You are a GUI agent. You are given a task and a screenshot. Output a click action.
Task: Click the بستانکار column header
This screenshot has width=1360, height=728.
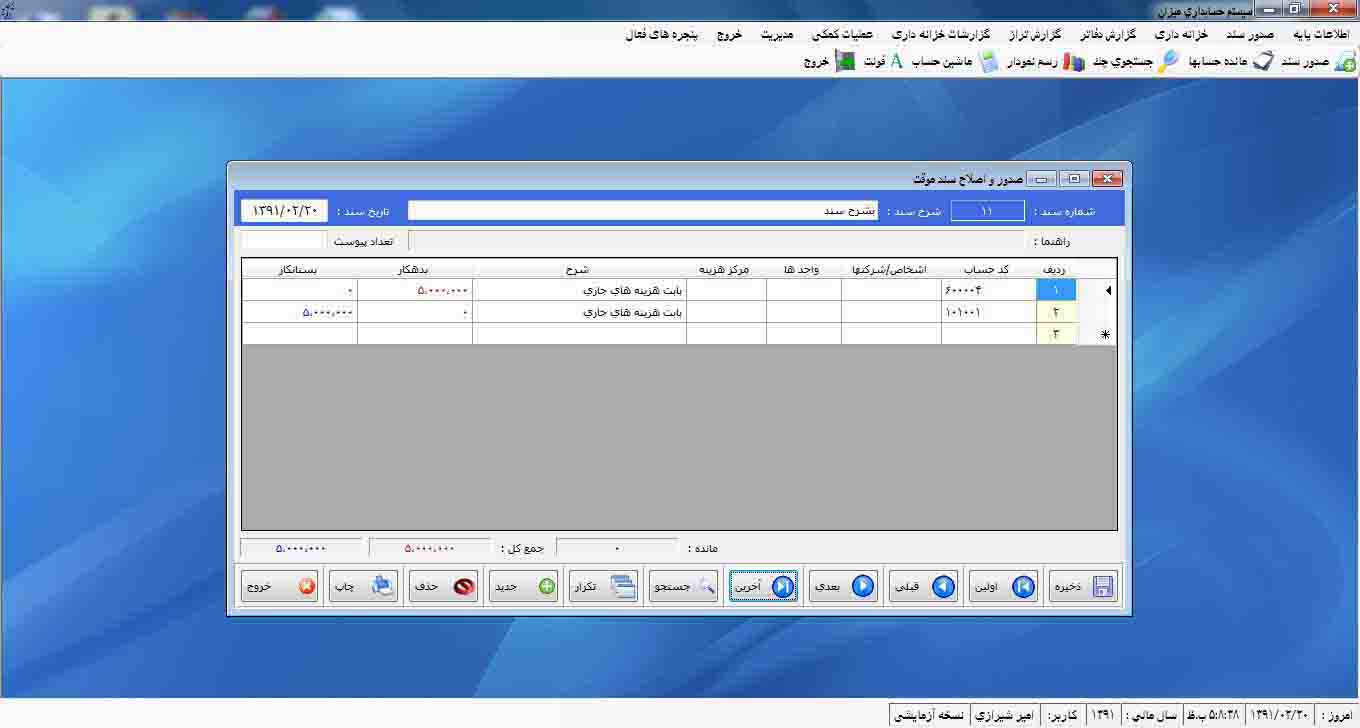click(x=300, y=269)
